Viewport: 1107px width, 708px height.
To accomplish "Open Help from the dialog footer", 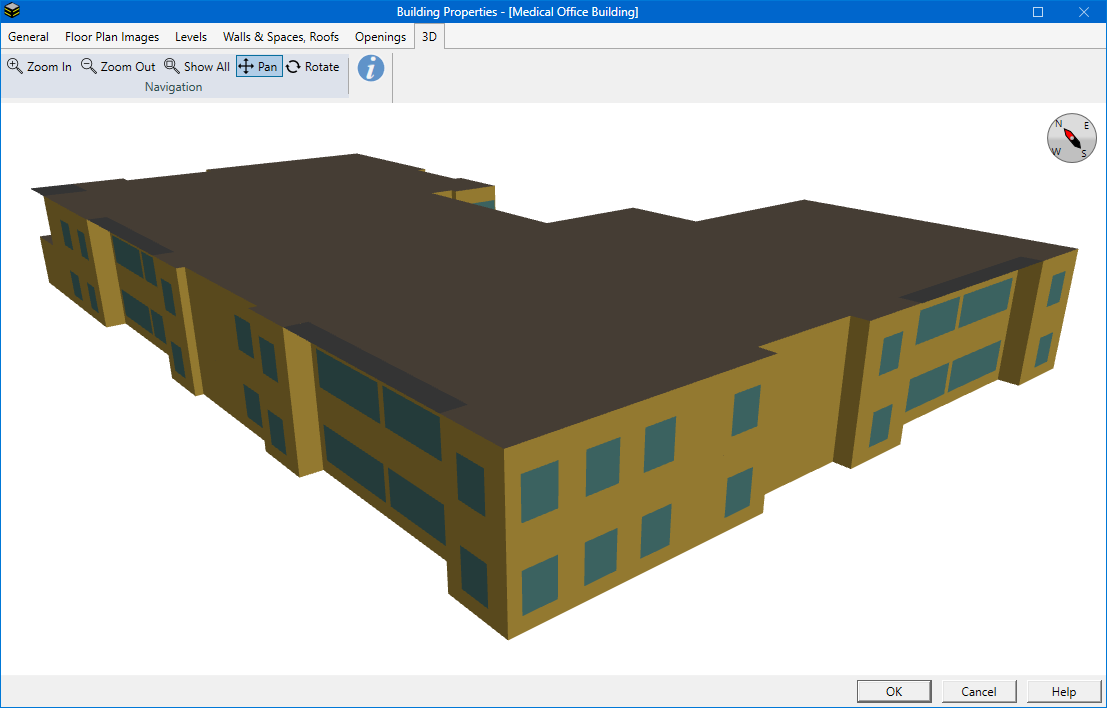I will click(x=1064, y=692).
